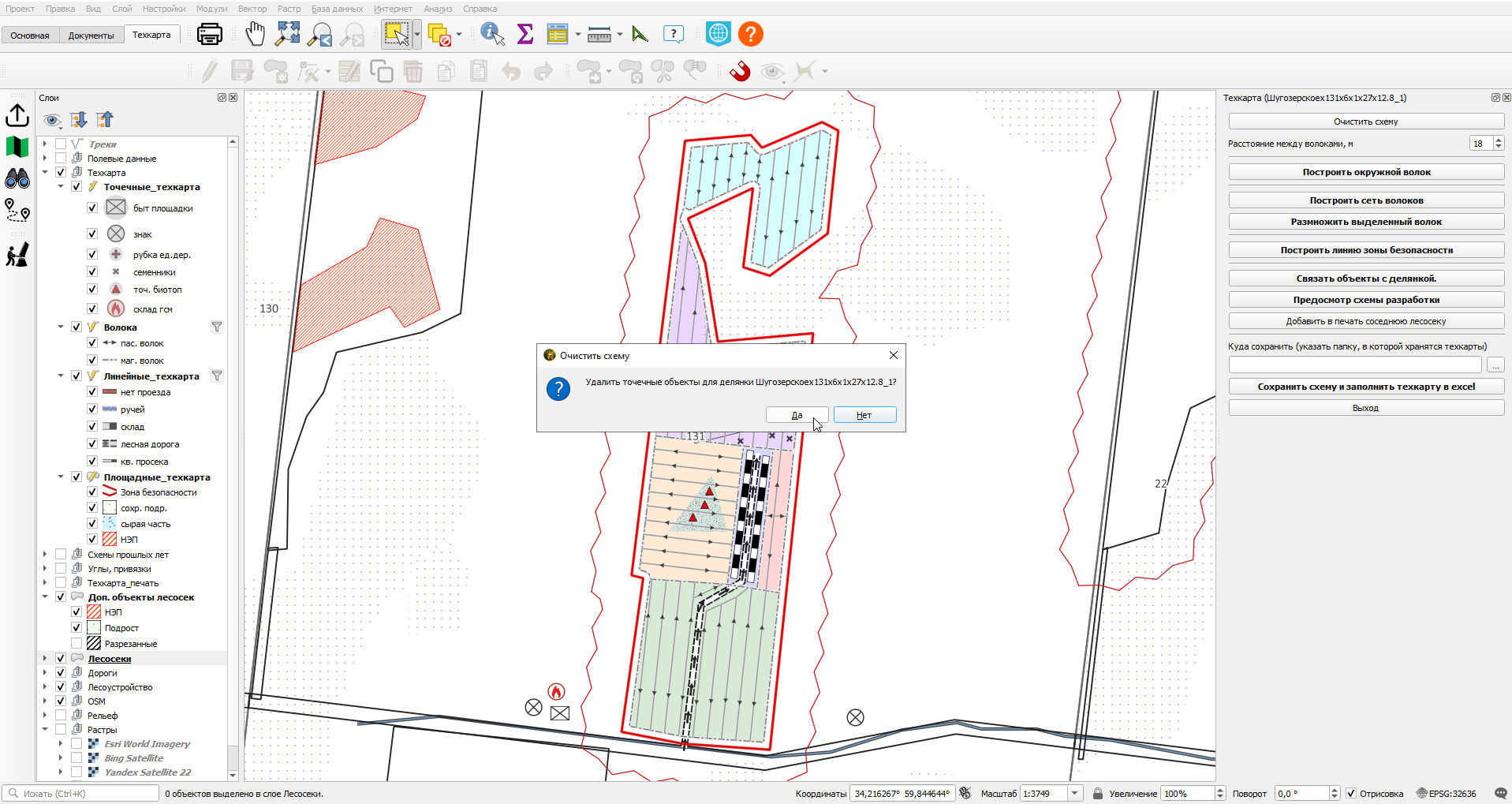Viewport: 1512px width, 804px height.
Task: Open the globe web icon
Action: (x=718, y=34)
